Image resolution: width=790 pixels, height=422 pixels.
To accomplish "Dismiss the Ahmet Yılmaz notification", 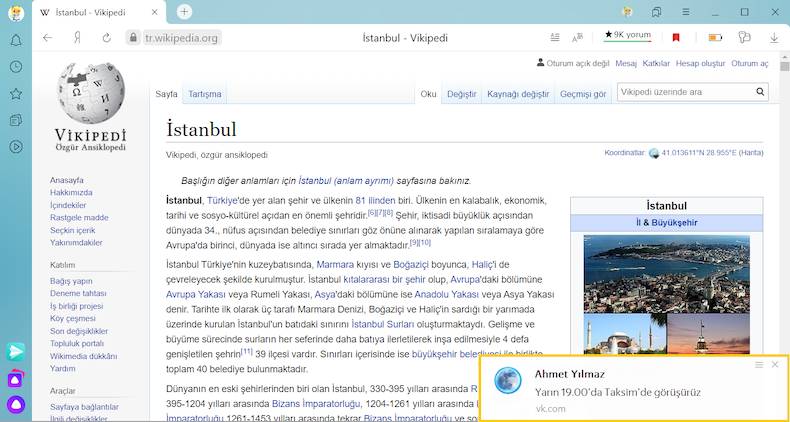I will point(775,365).
